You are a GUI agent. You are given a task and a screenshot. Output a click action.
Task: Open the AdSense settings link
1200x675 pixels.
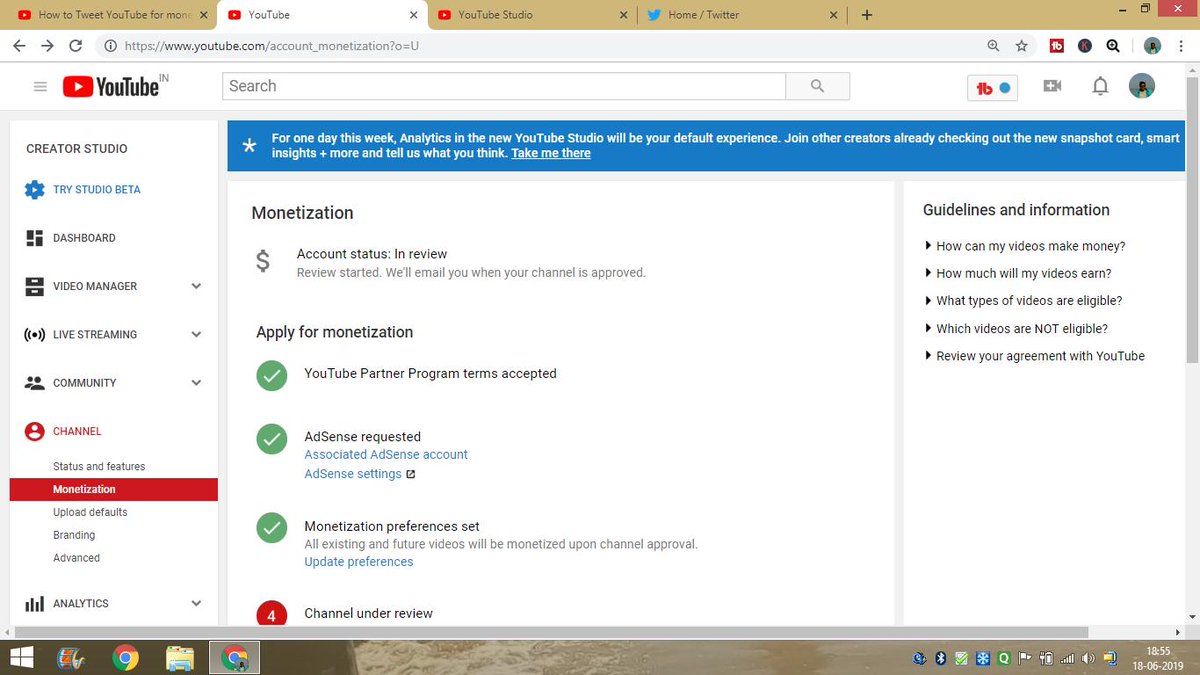(353, 474)
